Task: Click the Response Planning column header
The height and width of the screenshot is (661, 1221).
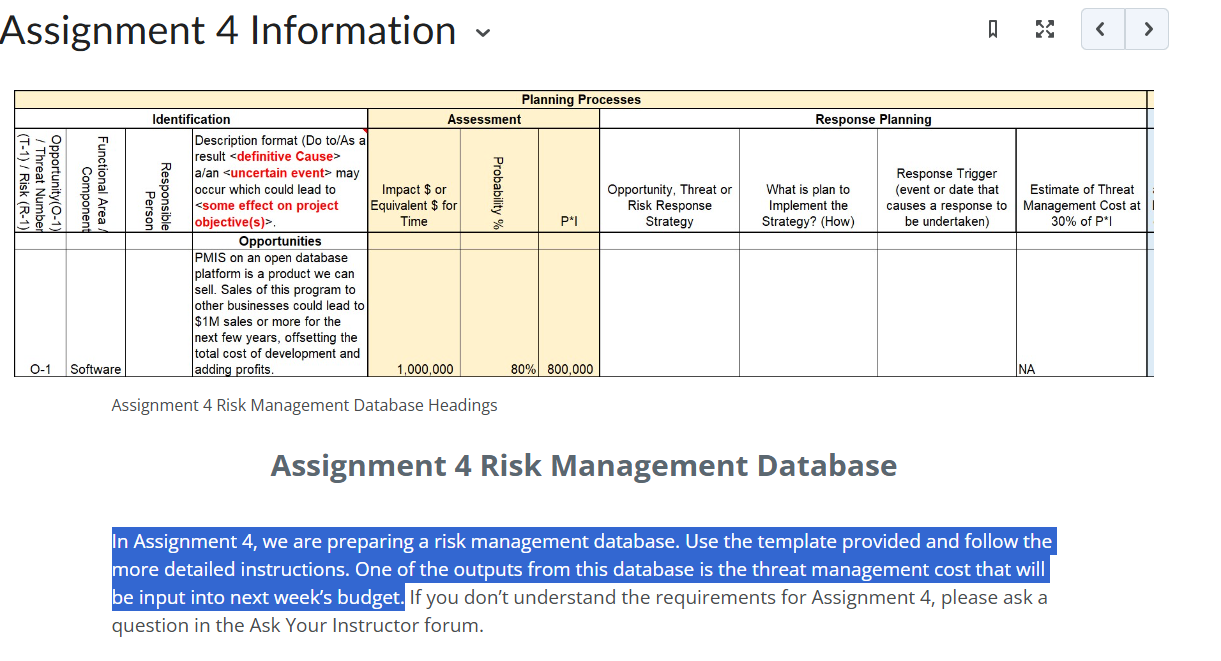Action: tap(872, 119)
